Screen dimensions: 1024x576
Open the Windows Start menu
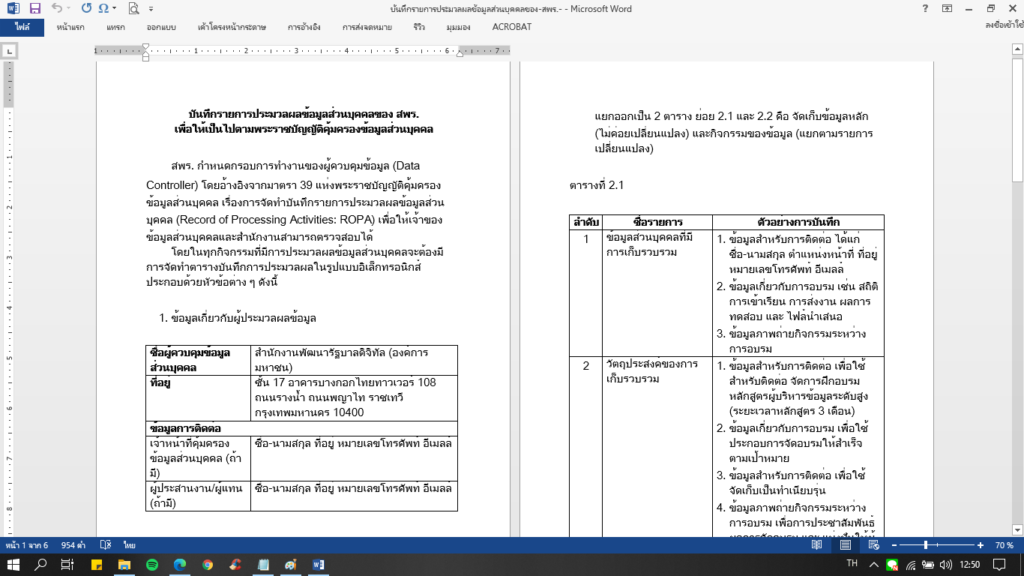tap(13, 565)
